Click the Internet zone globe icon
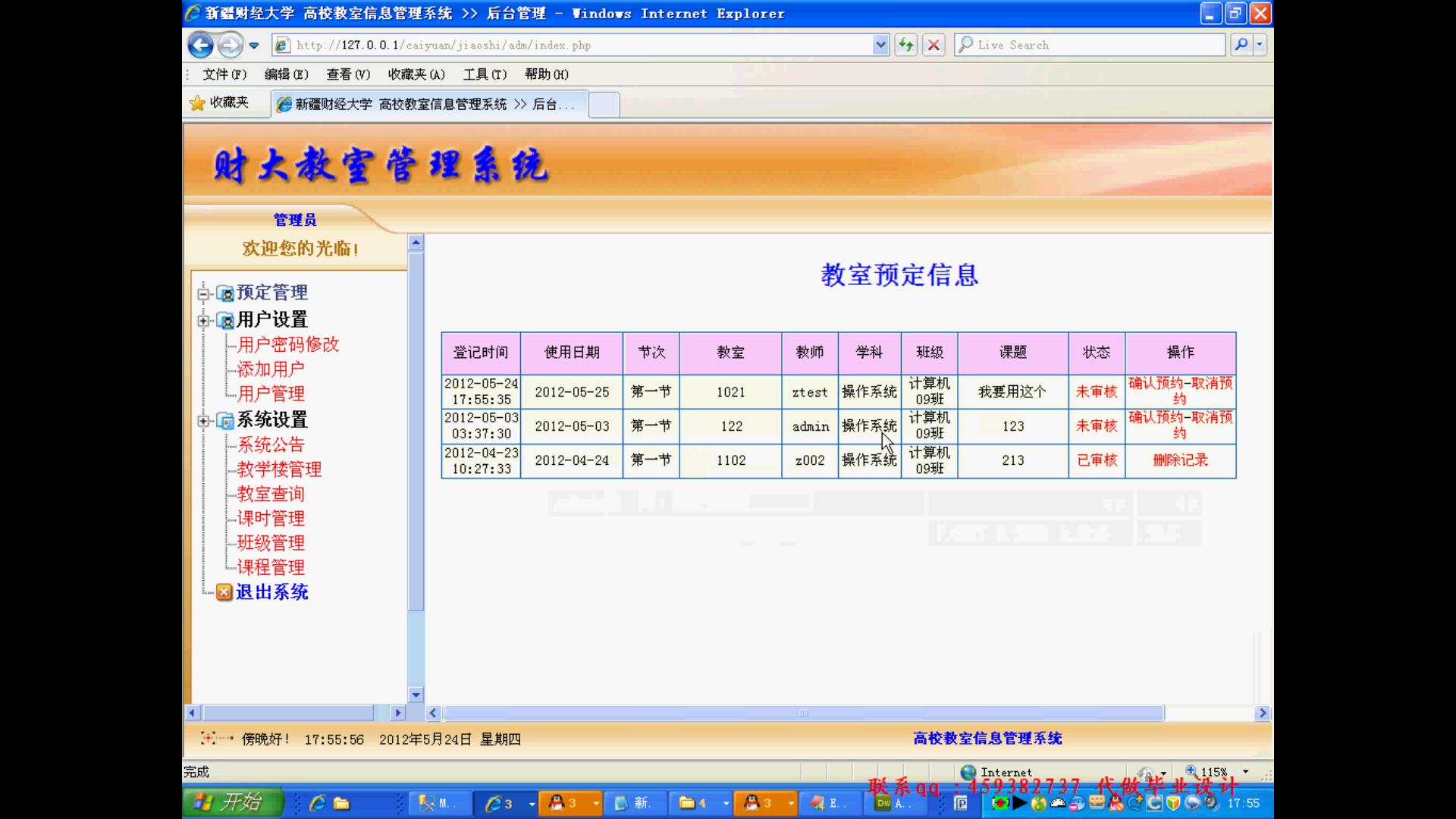Screen dimensions: 1456x819 coord(968,772)
